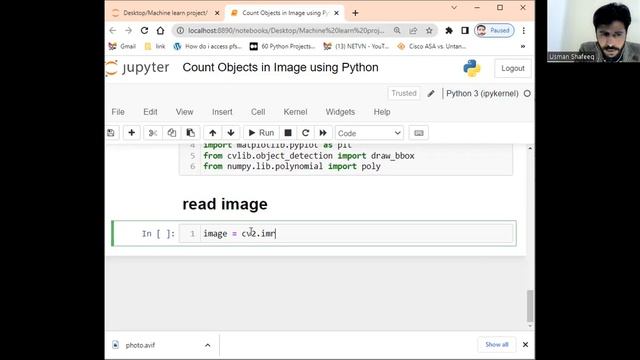
Task: Interrupt the kernel with the stop icon
Action: (x=288, y=133)
